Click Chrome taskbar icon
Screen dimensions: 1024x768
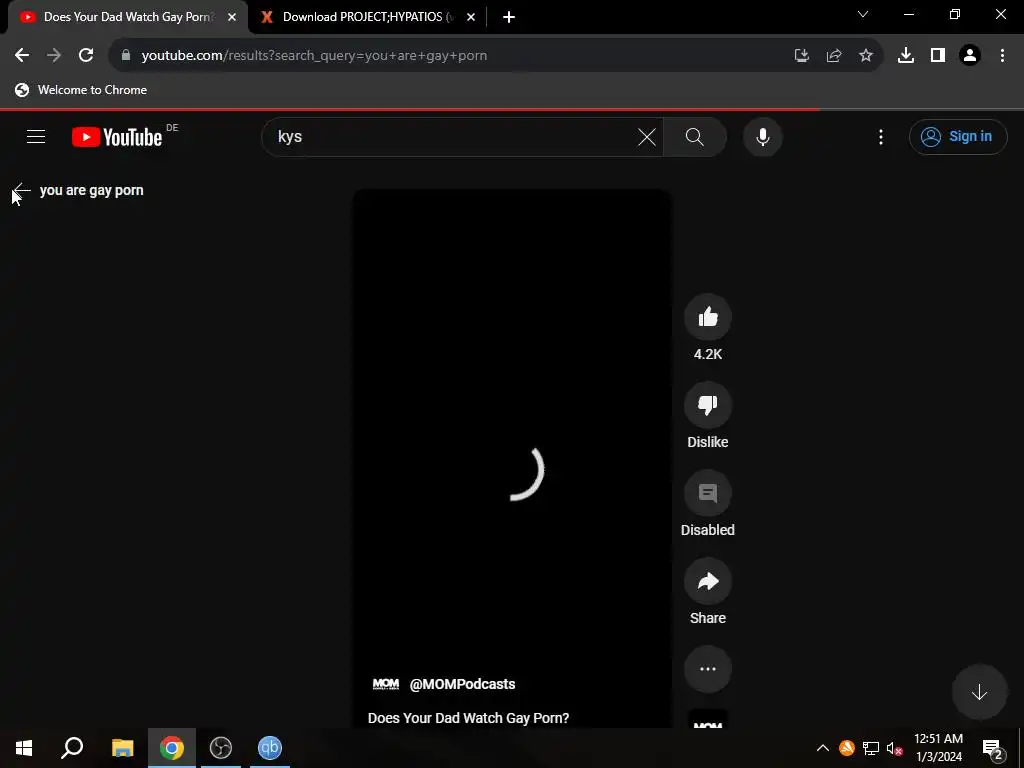[172, 748]
